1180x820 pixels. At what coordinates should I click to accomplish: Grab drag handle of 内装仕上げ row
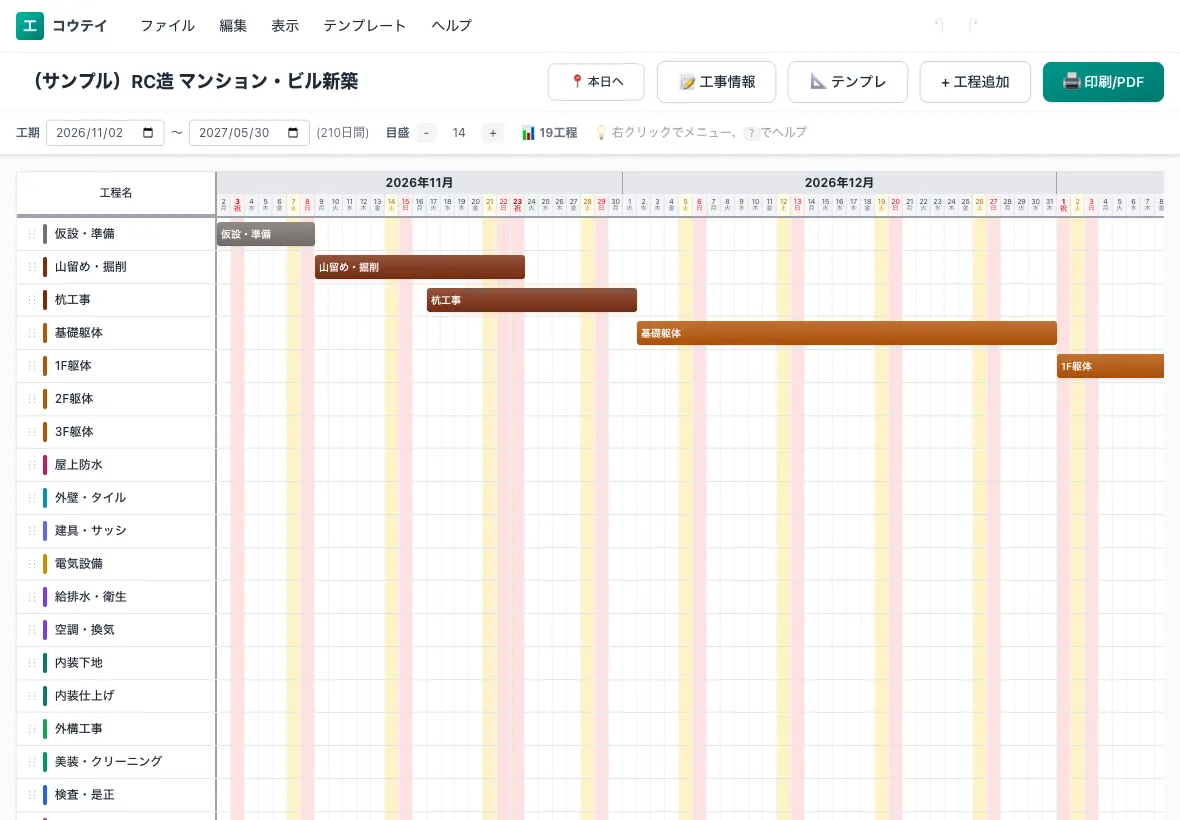click(x=32, y=696)
